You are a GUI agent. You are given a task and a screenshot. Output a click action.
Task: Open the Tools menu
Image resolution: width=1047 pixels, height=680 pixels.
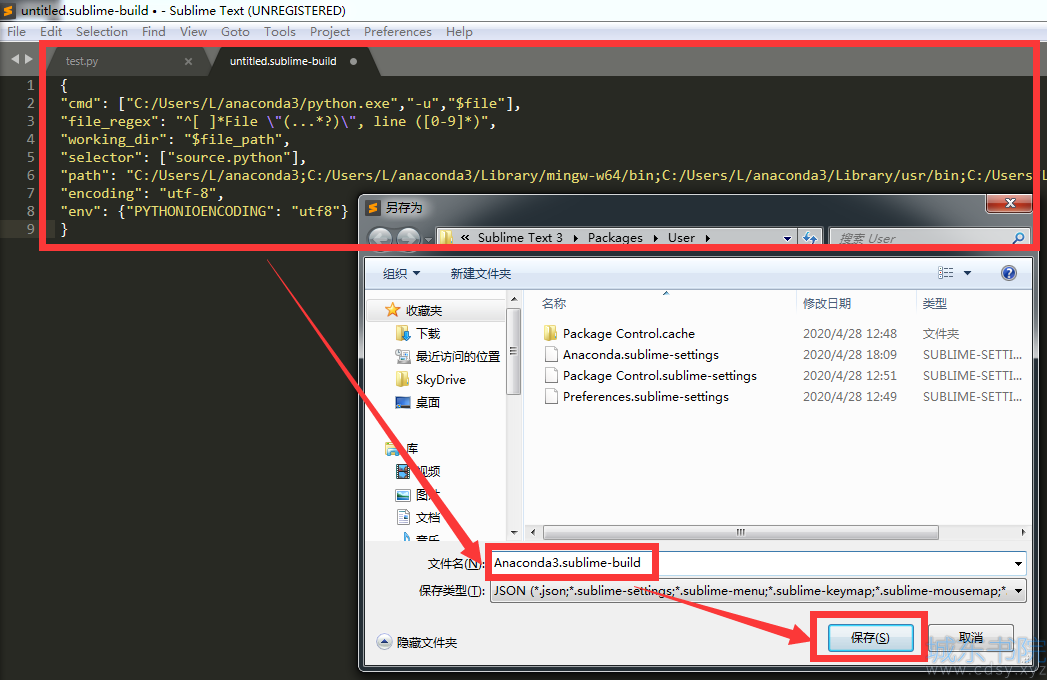[279, 31]
